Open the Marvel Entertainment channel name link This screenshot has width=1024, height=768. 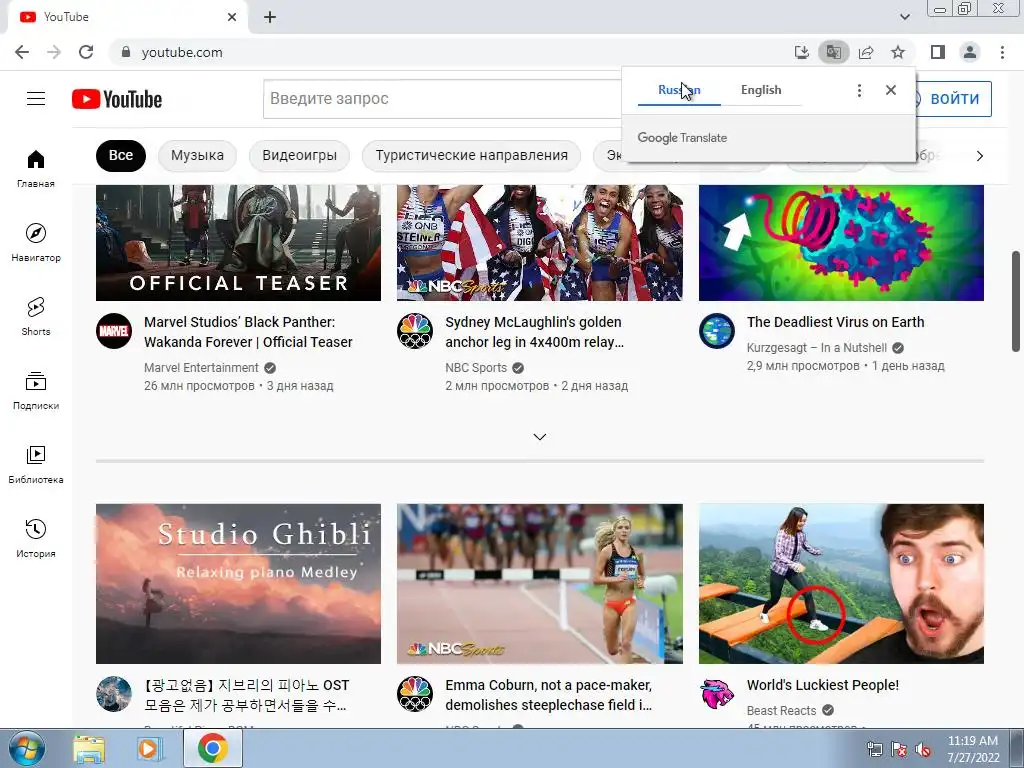coord(201,368)
